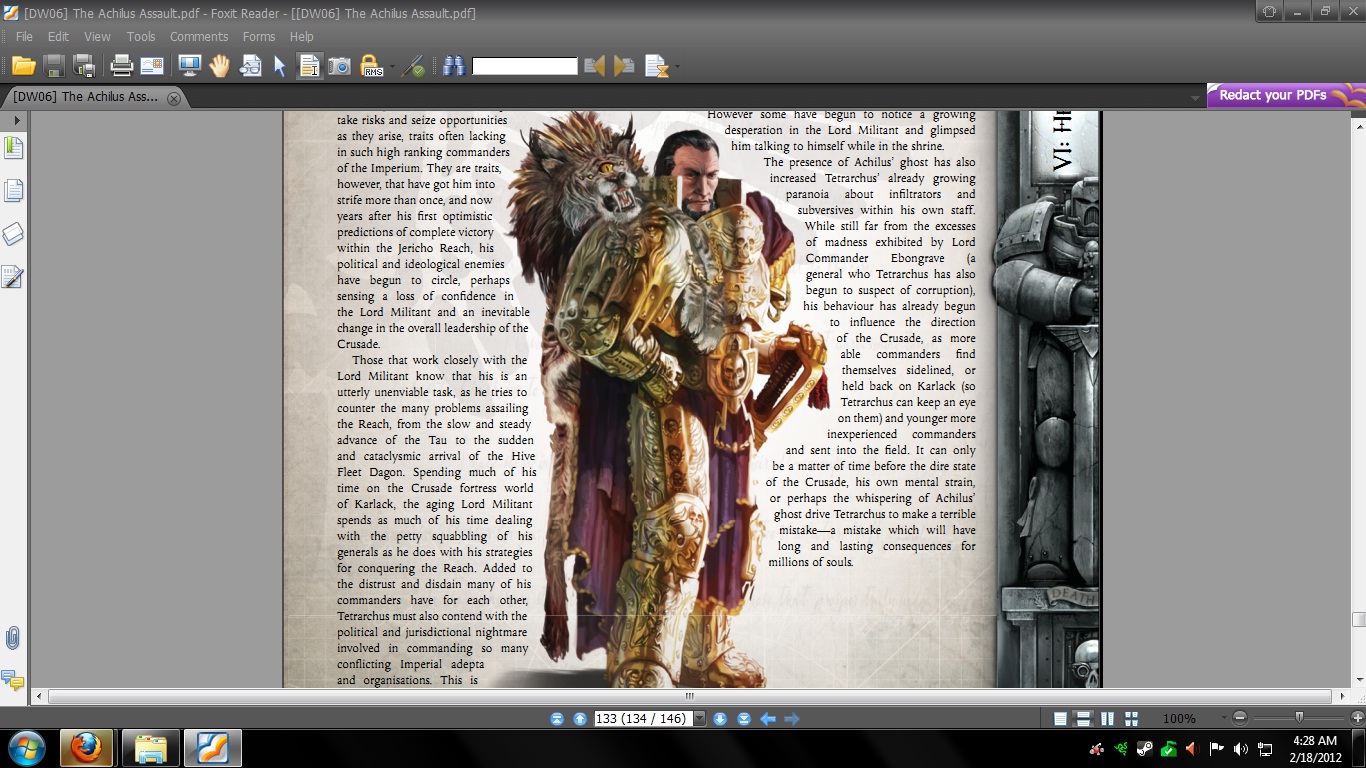1366x768 pixels.
Task: Open the Layers panel
Action: point(13,234)
